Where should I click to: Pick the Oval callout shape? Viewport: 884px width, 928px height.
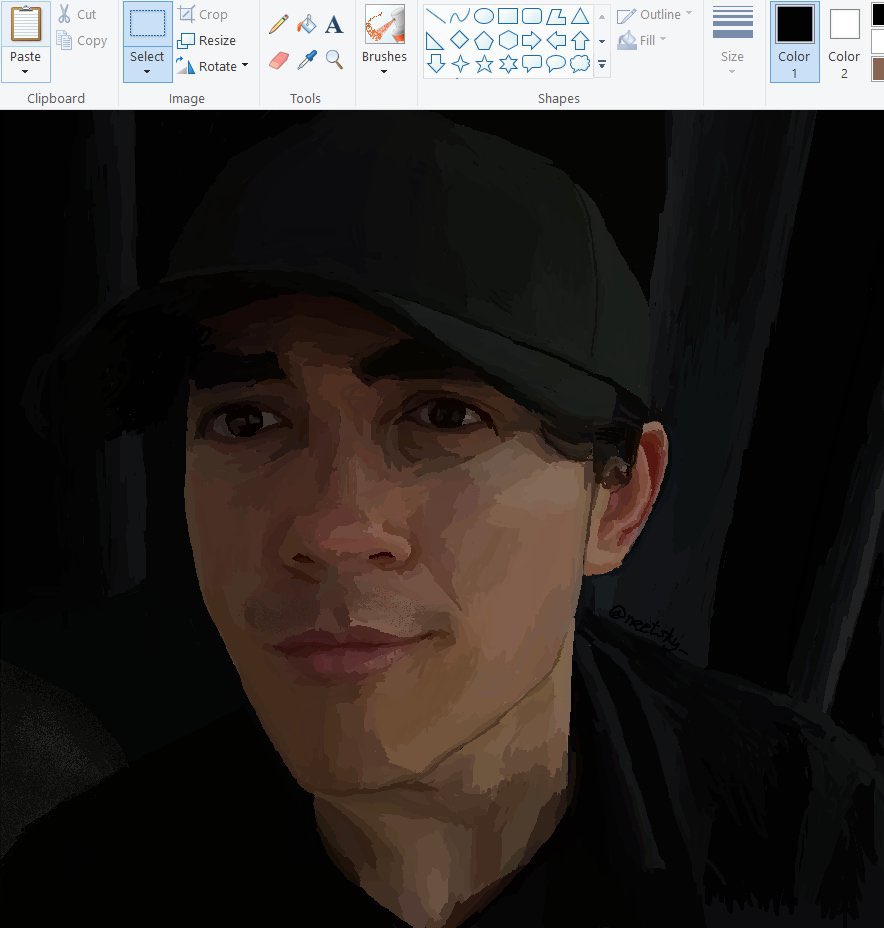556,63
